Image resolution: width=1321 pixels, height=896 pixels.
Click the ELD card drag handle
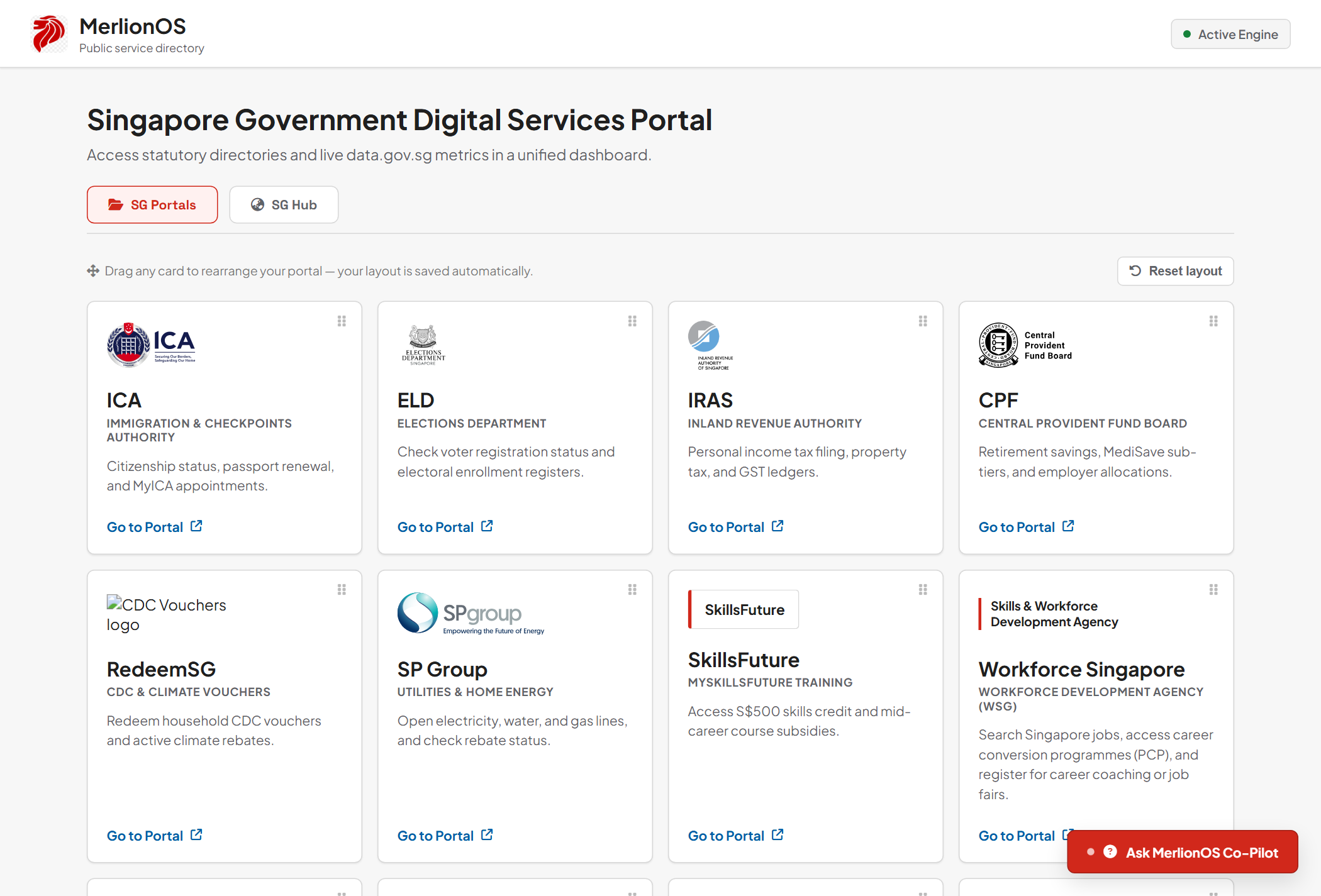(x=632, y=321)
